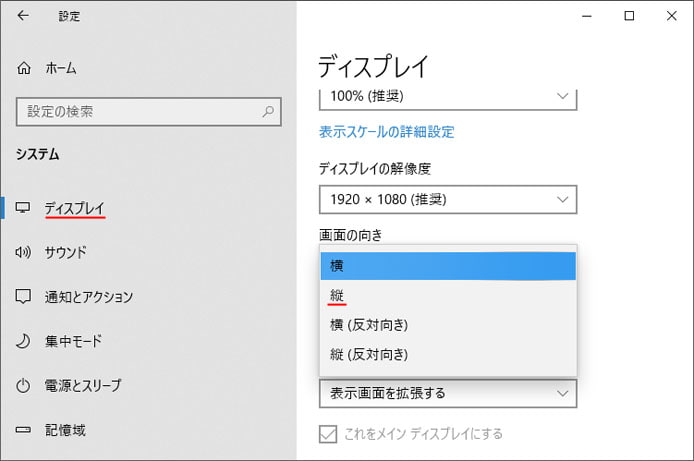Open notifications and actions icon
694x461 pixels.
tap(23, 296)
